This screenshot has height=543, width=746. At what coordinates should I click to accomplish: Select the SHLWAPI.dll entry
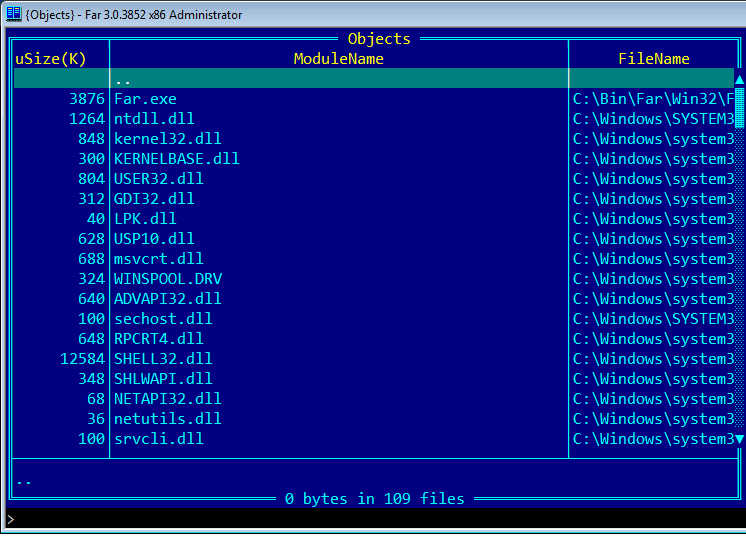[x=374, y=379]
